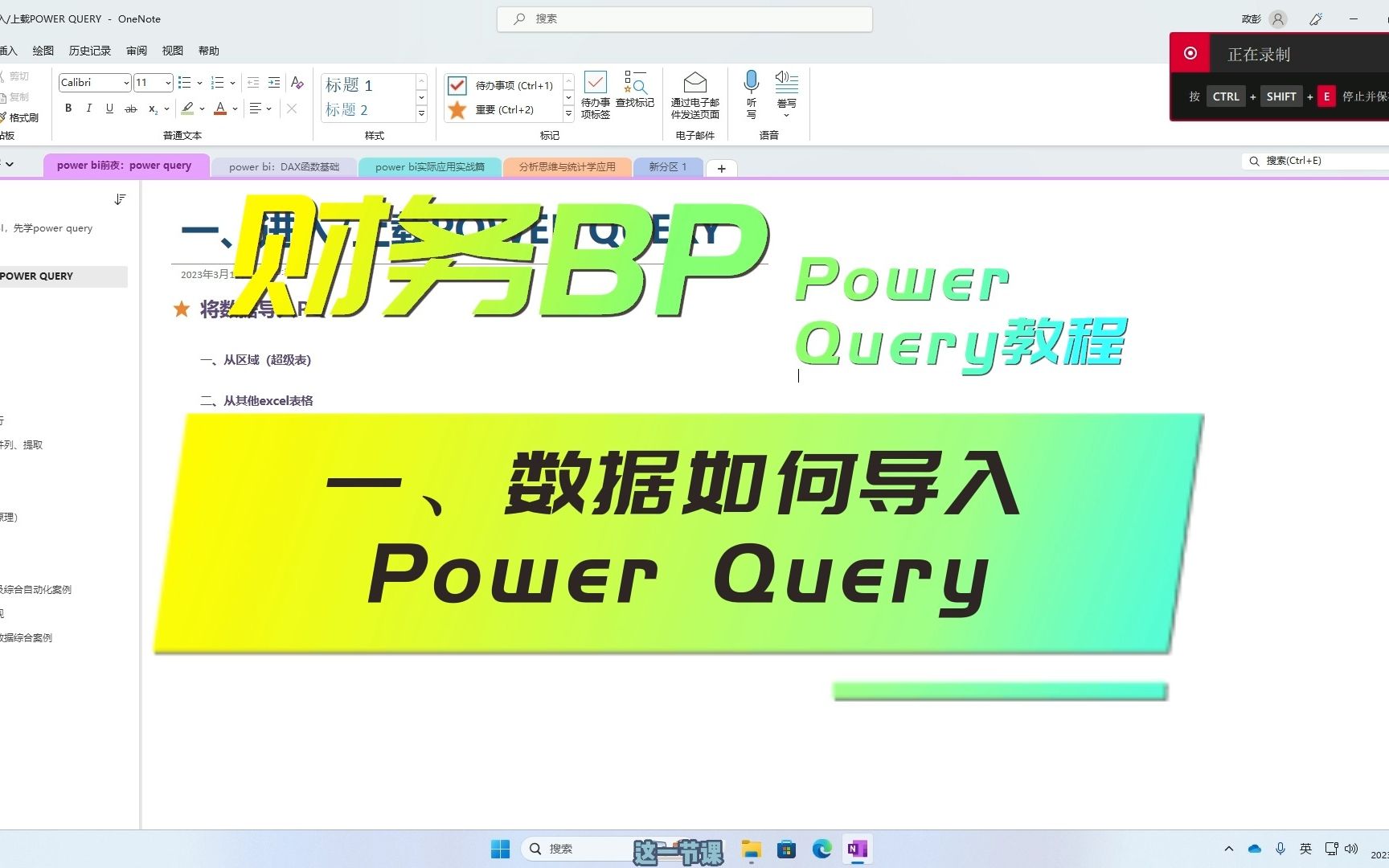
Task: Open the 新分区 1 section tab
Action: pyautogui.click(x=668, y=167)
